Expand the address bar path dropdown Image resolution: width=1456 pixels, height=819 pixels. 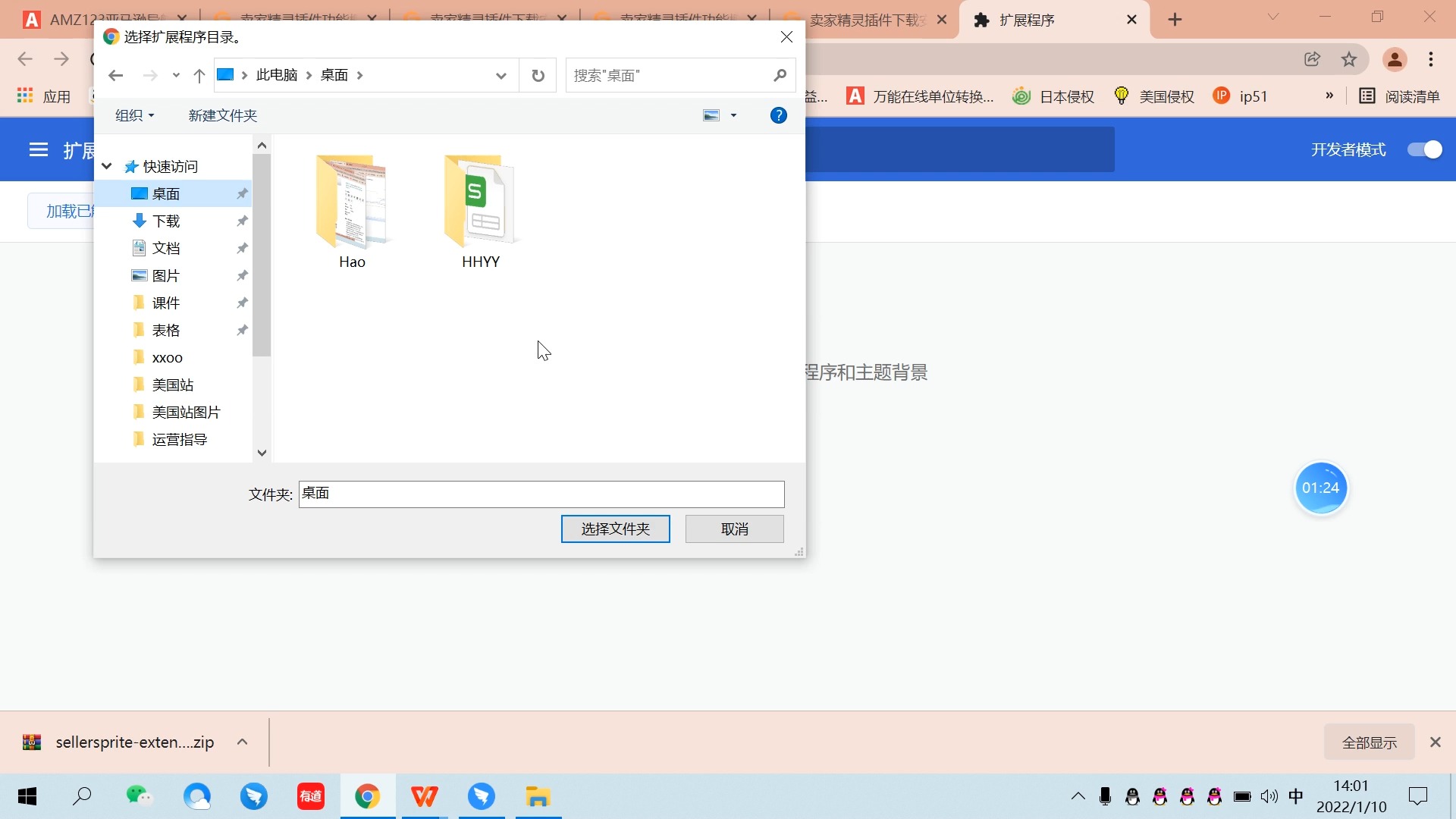[x=500, y=75]
